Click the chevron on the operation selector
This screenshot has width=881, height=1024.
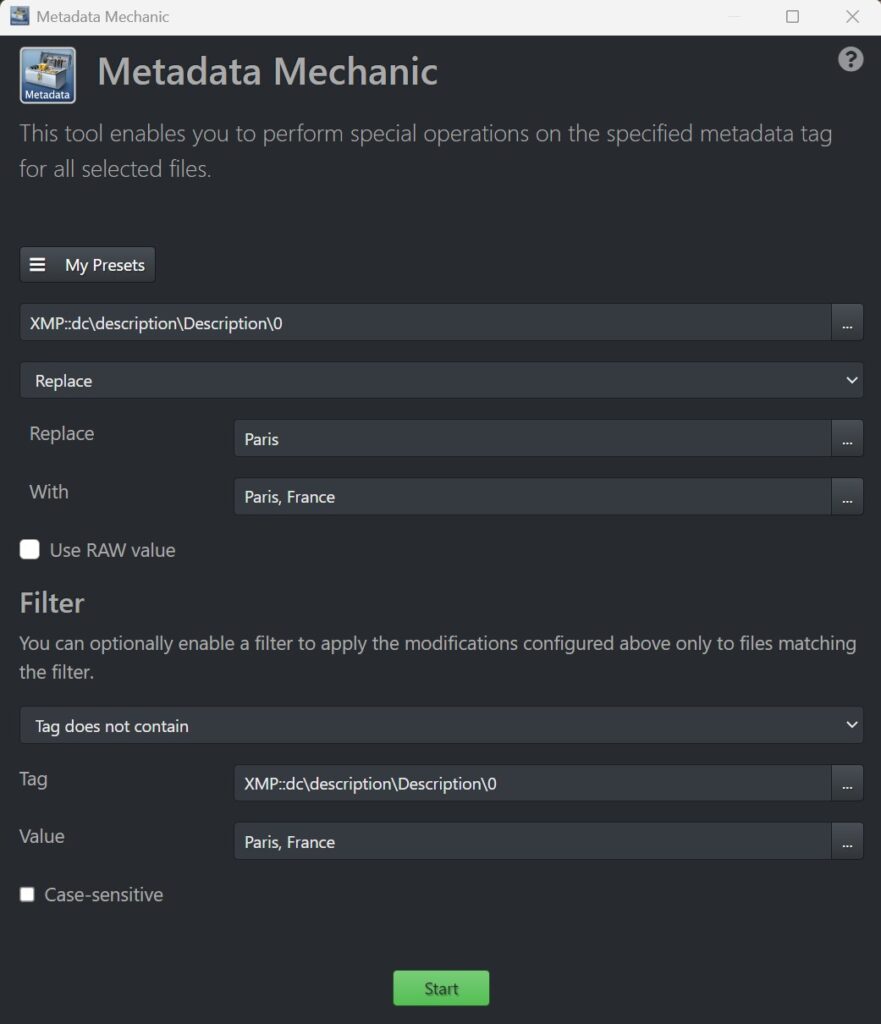(851, 380)
